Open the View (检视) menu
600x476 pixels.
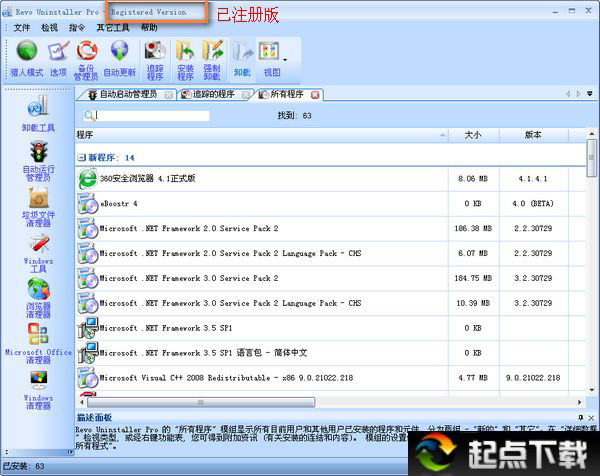(x=49, y=28)
